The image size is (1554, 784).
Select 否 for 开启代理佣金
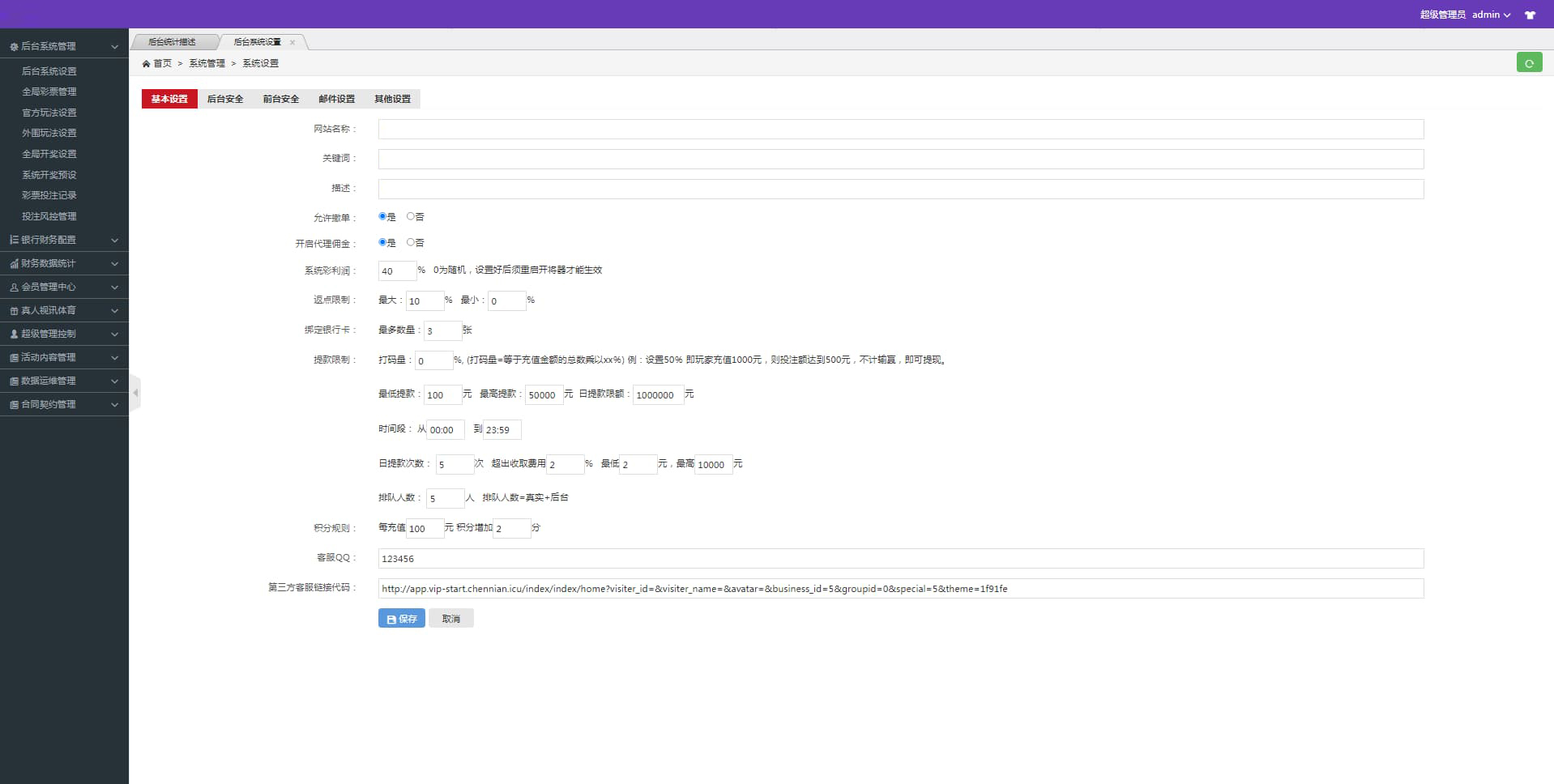point(411,242)
